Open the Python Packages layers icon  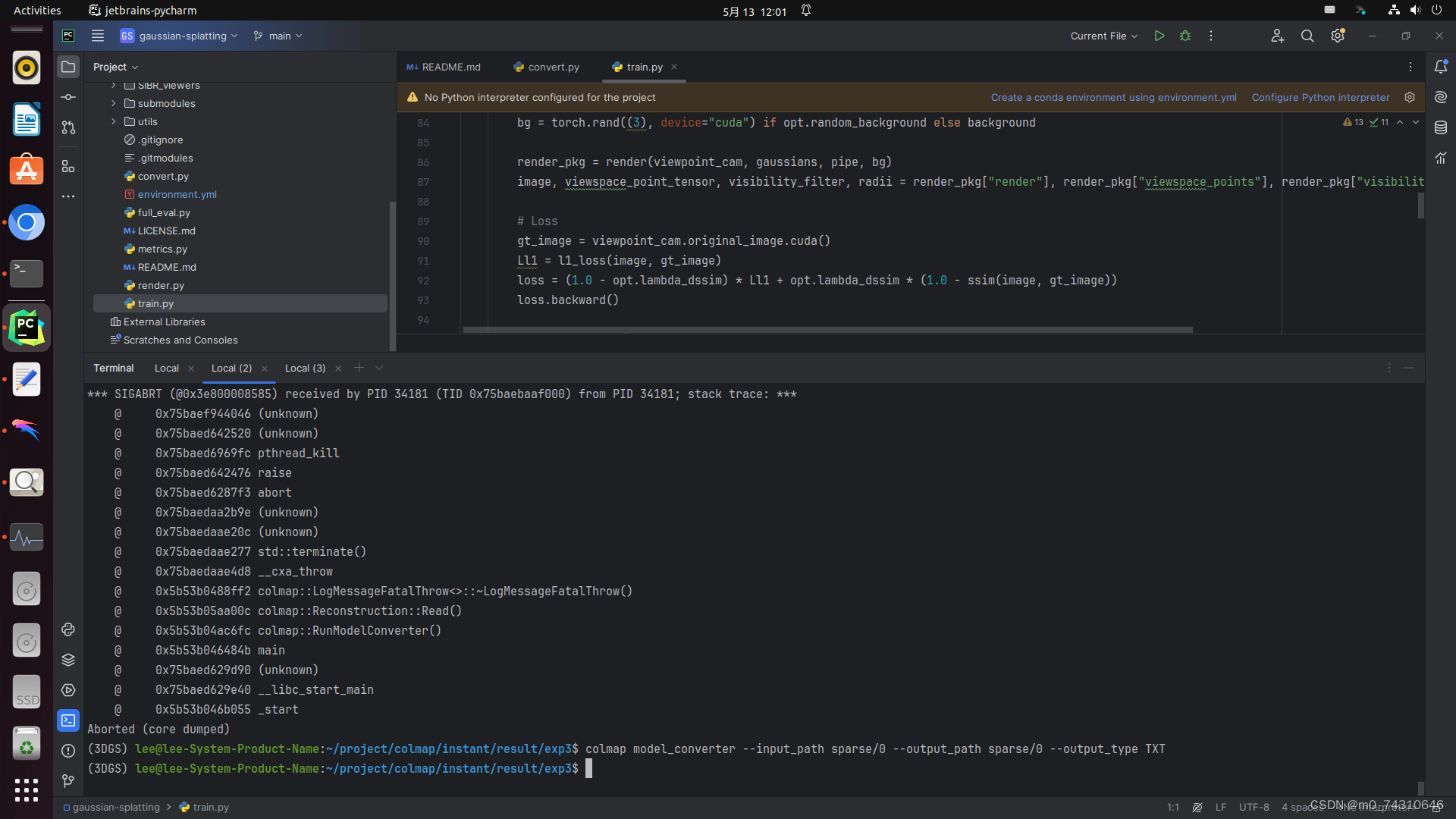pyautogui.click(x=68, y=660)
